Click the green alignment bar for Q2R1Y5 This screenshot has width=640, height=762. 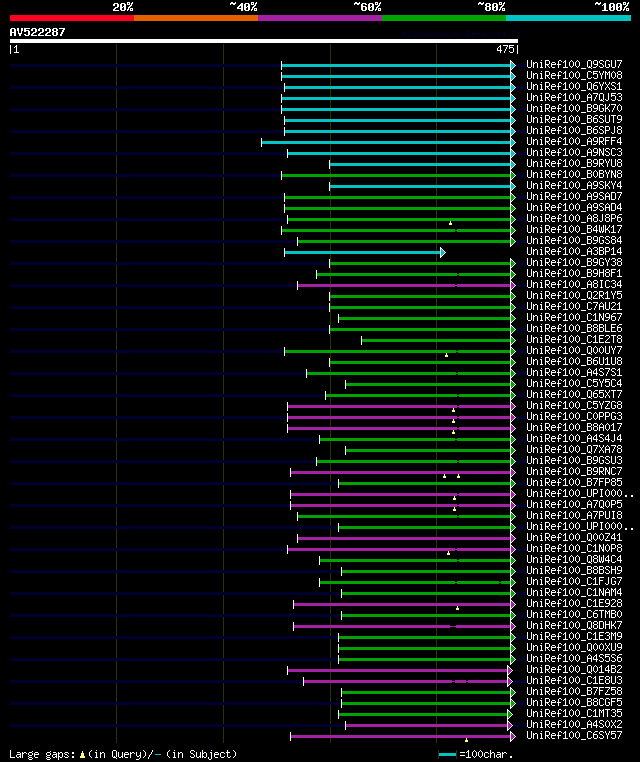coord(420,296)
